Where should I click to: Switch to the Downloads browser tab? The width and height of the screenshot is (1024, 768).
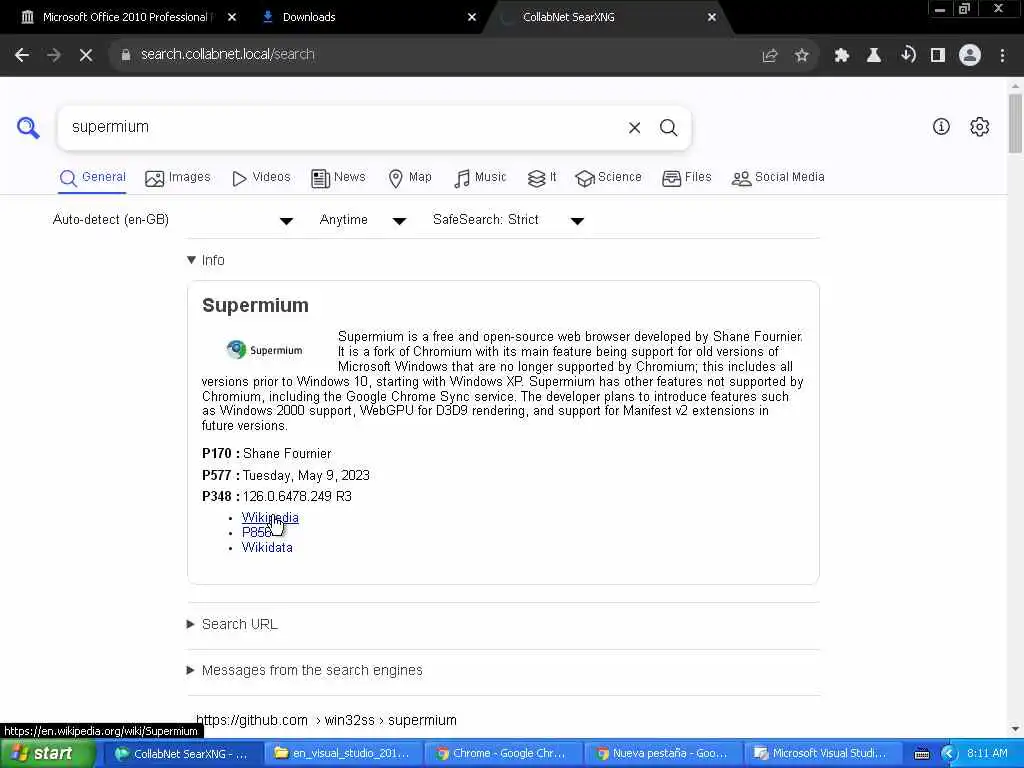(x=309, y=17)
